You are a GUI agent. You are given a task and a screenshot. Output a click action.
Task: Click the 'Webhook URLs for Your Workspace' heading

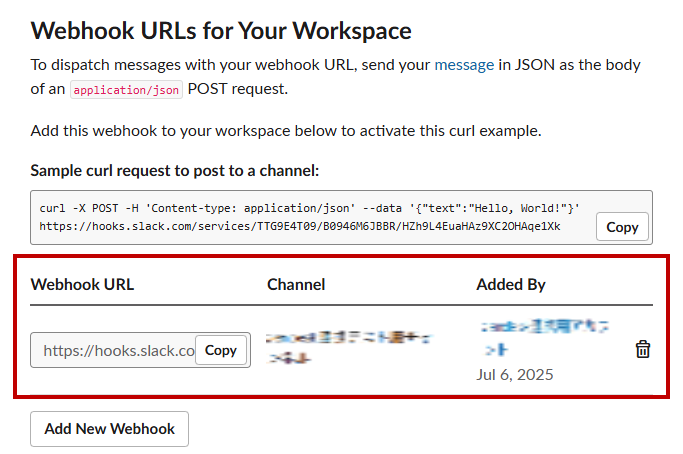click(221, 31)
